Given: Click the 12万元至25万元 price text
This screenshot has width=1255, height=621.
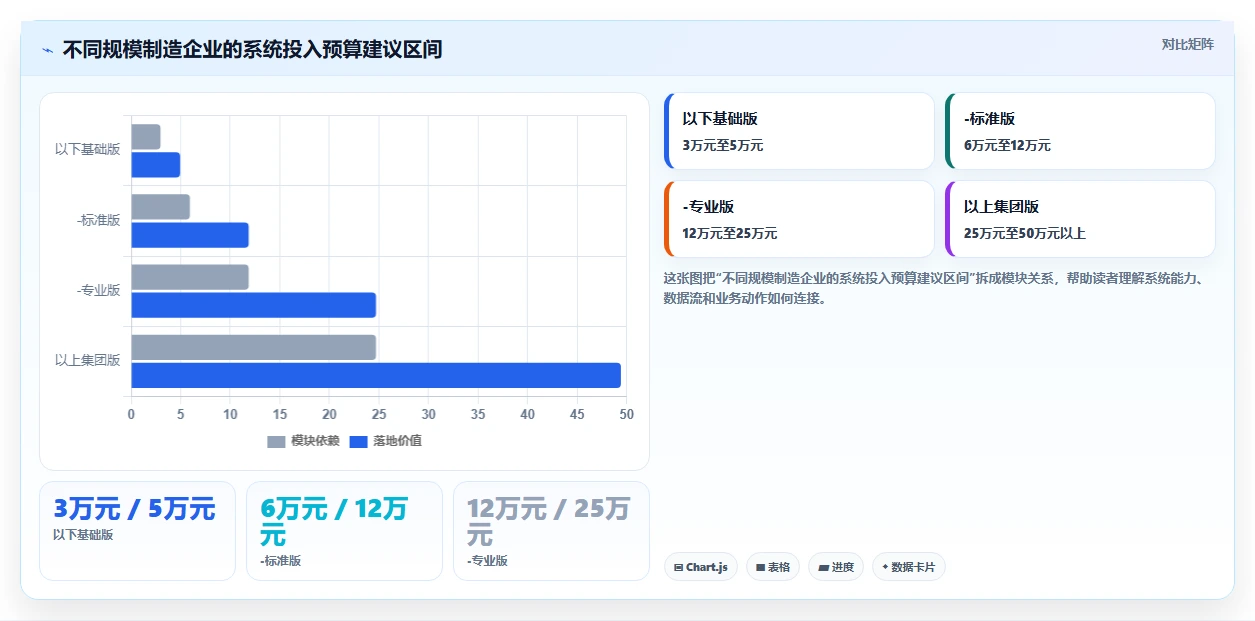Looking at the screenshot, I should point(730,234).
